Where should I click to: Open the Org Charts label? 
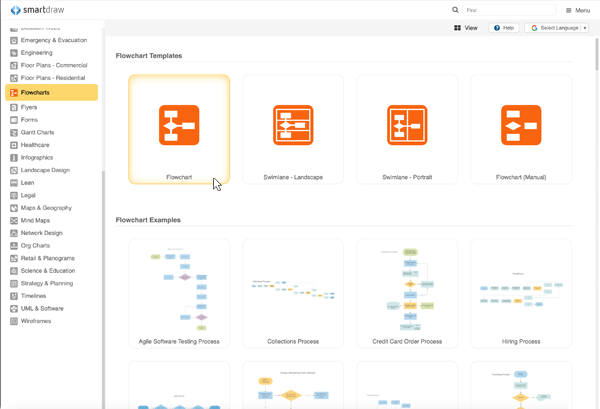point(35,246)
